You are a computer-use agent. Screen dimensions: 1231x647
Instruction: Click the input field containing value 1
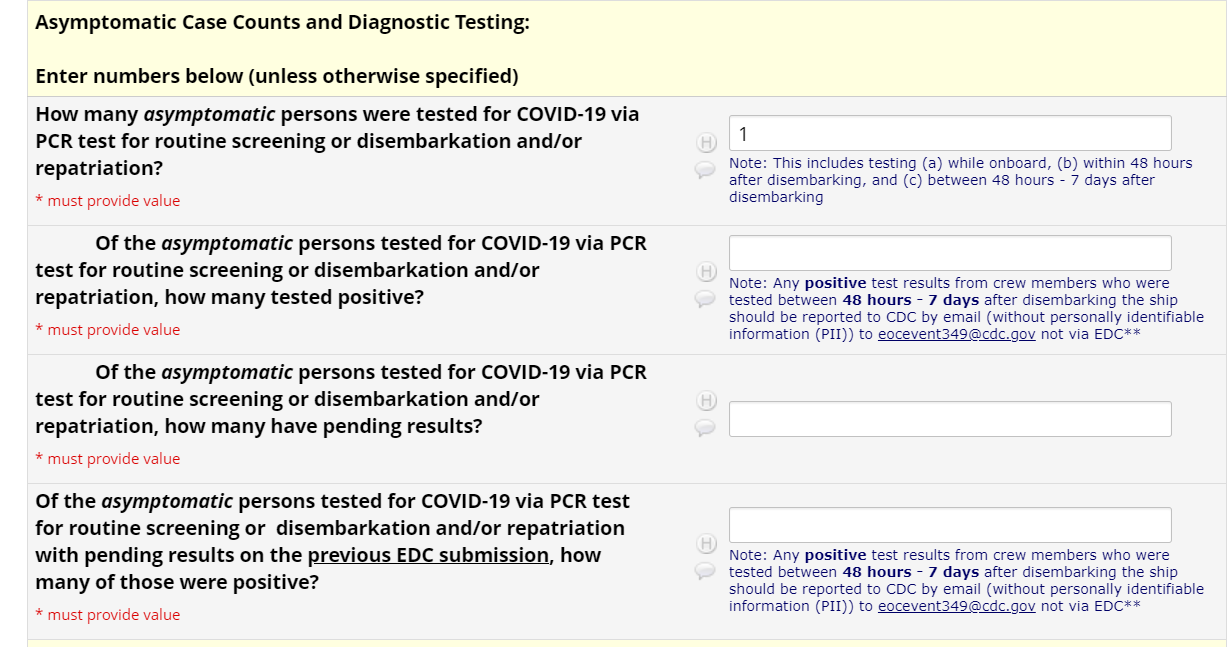point(949,133)
